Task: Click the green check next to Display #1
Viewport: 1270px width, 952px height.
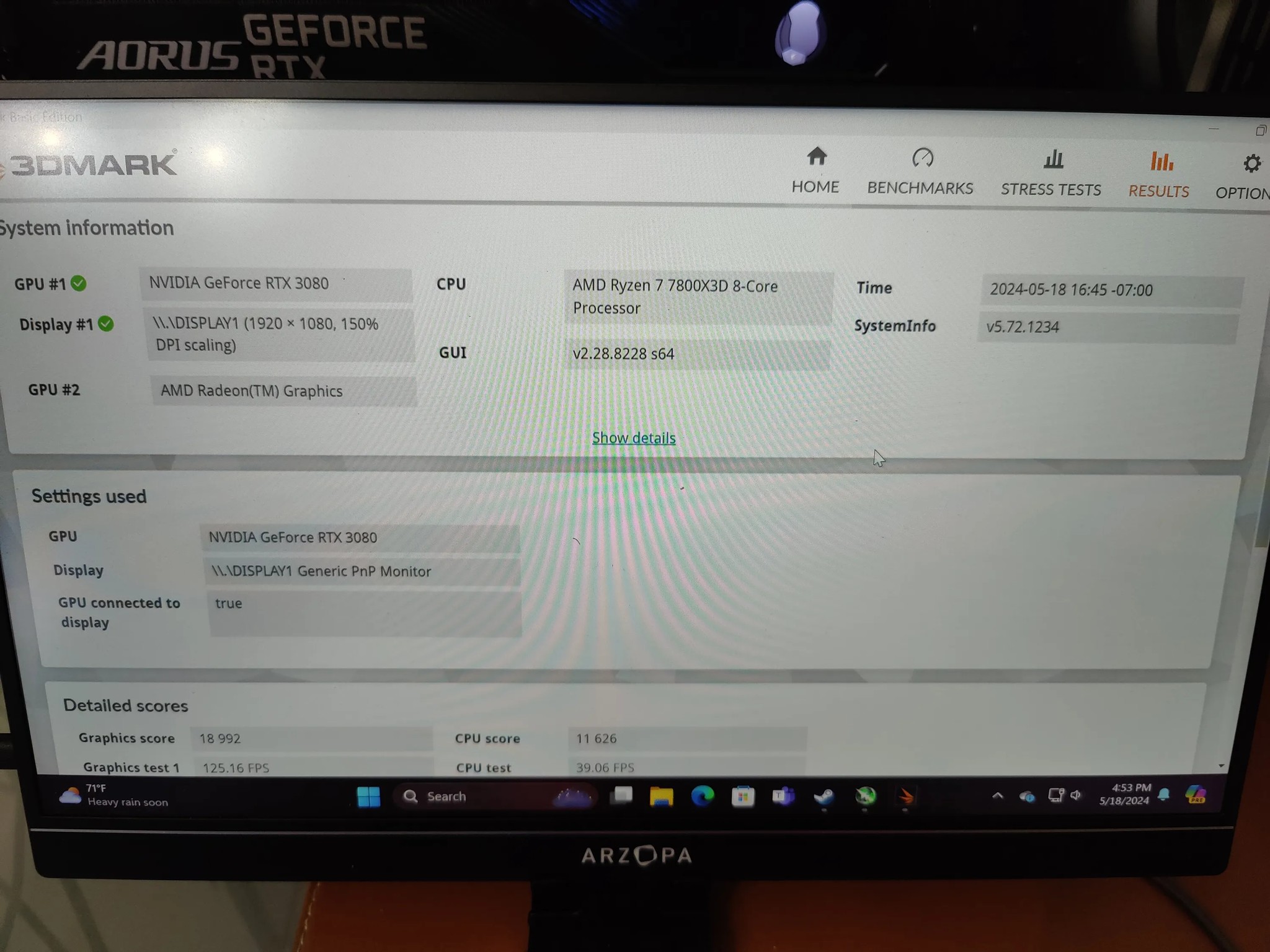Action: (106, 324)
